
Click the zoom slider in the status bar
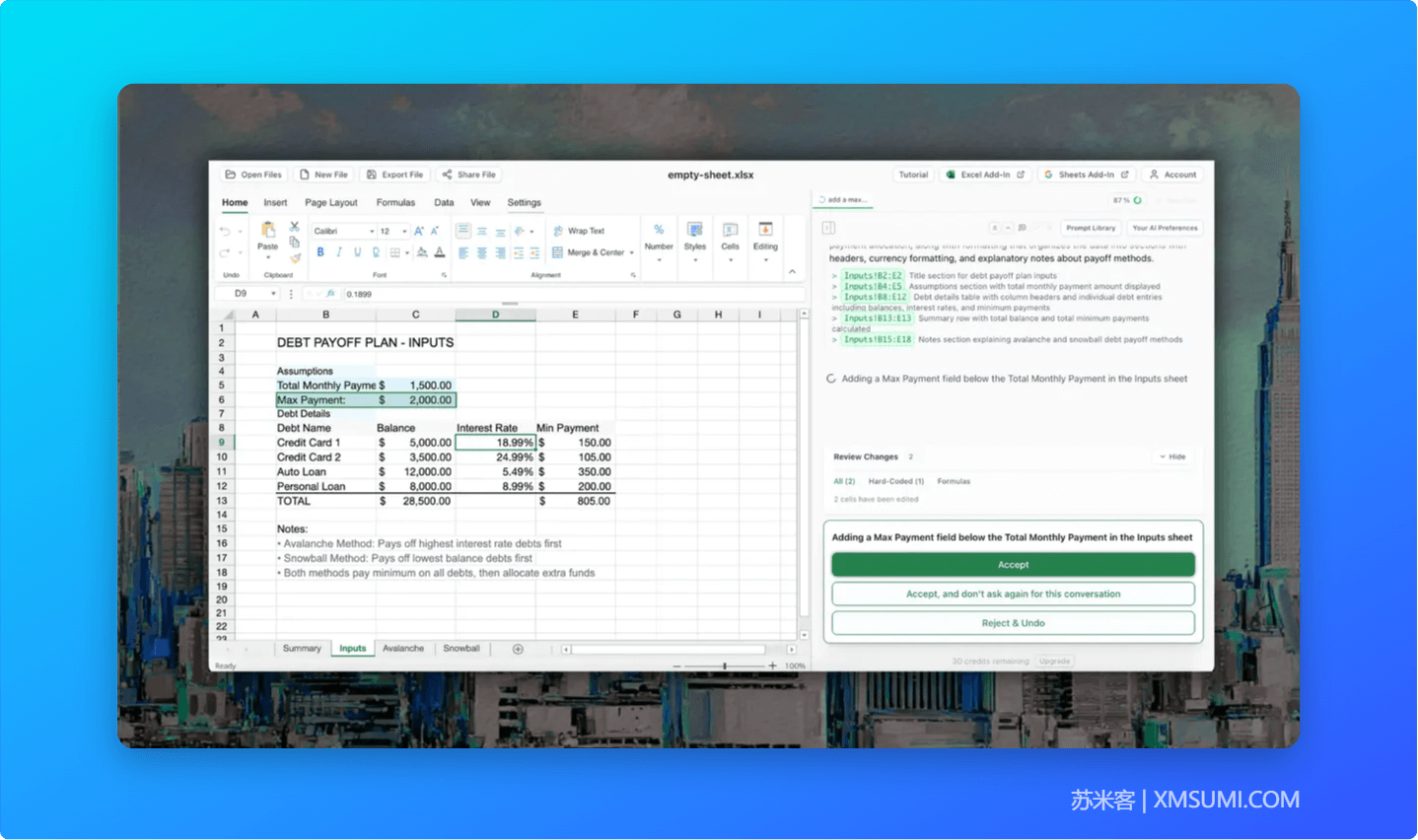coord(725,666)
